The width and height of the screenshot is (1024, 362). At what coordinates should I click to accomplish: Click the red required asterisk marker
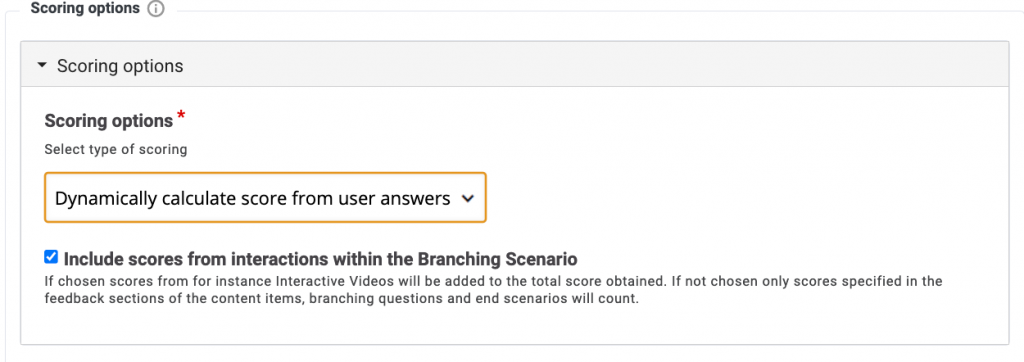tap(181, 116)
